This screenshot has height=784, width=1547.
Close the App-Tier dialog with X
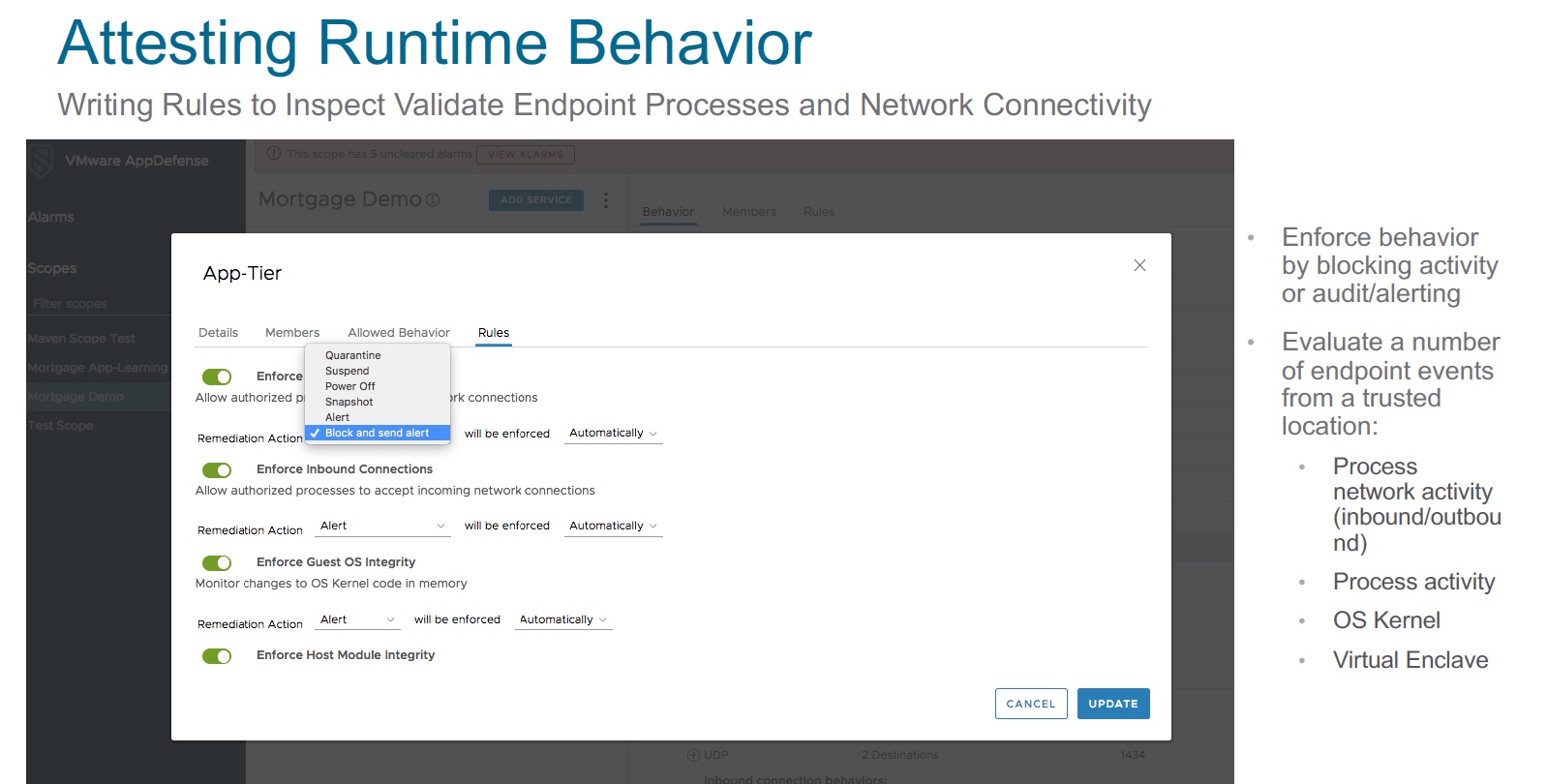(1139, 265)
